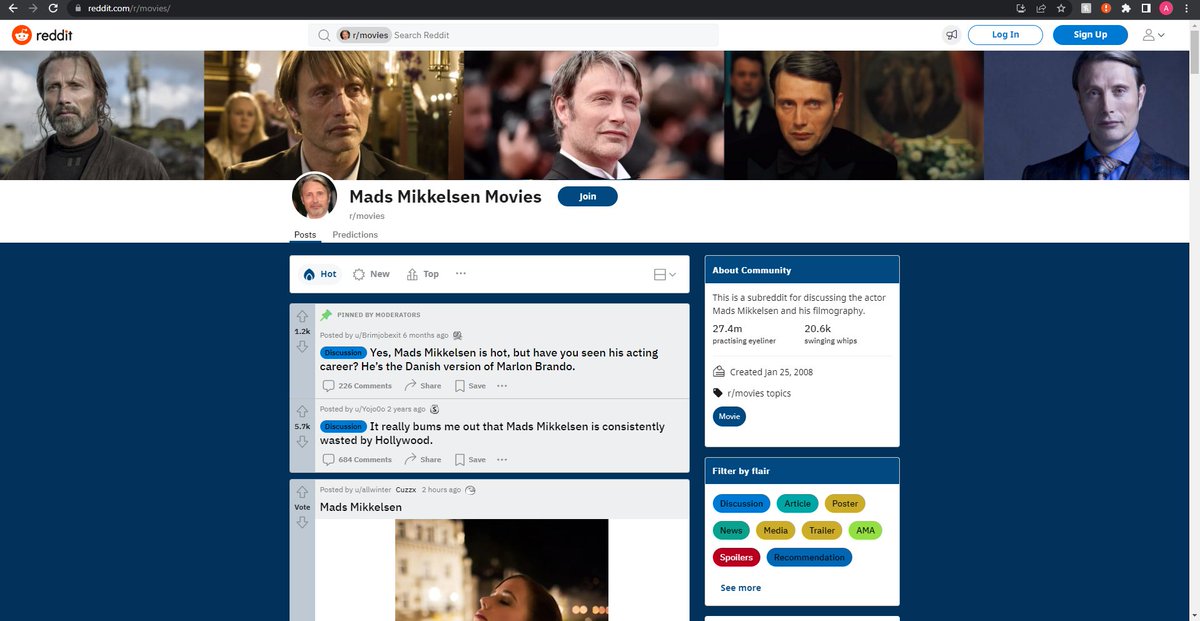Viewport: 1200px width, 621px height.
Task: Click the browser share page icon
Action: click(x=1040, y=8)
